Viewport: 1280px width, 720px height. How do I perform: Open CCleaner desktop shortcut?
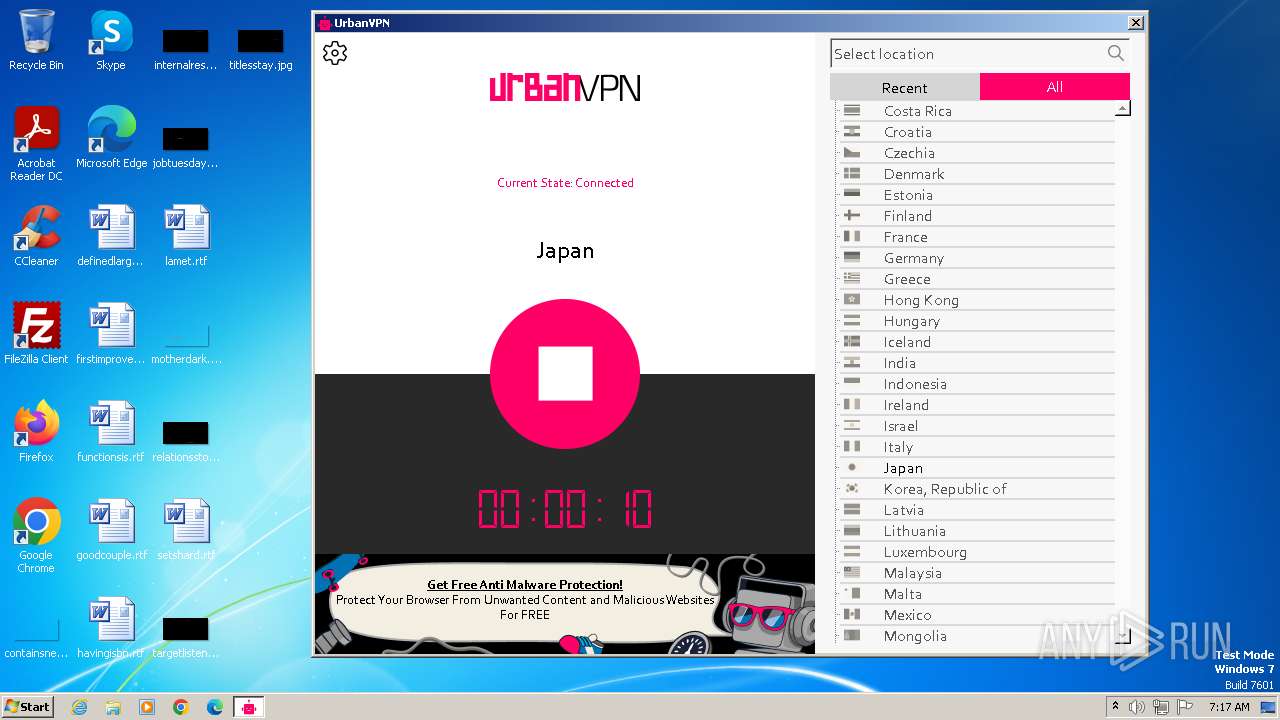[36, 236]
